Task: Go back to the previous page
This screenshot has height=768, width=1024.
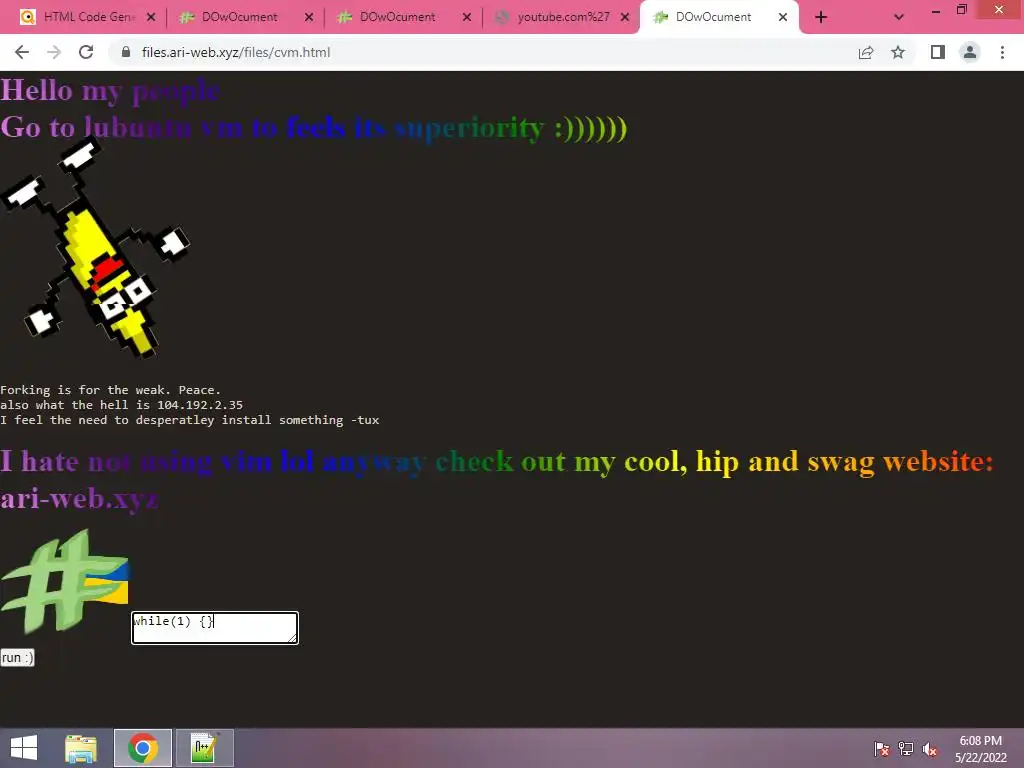Action: pyautogui.click(x=22, y=52)
